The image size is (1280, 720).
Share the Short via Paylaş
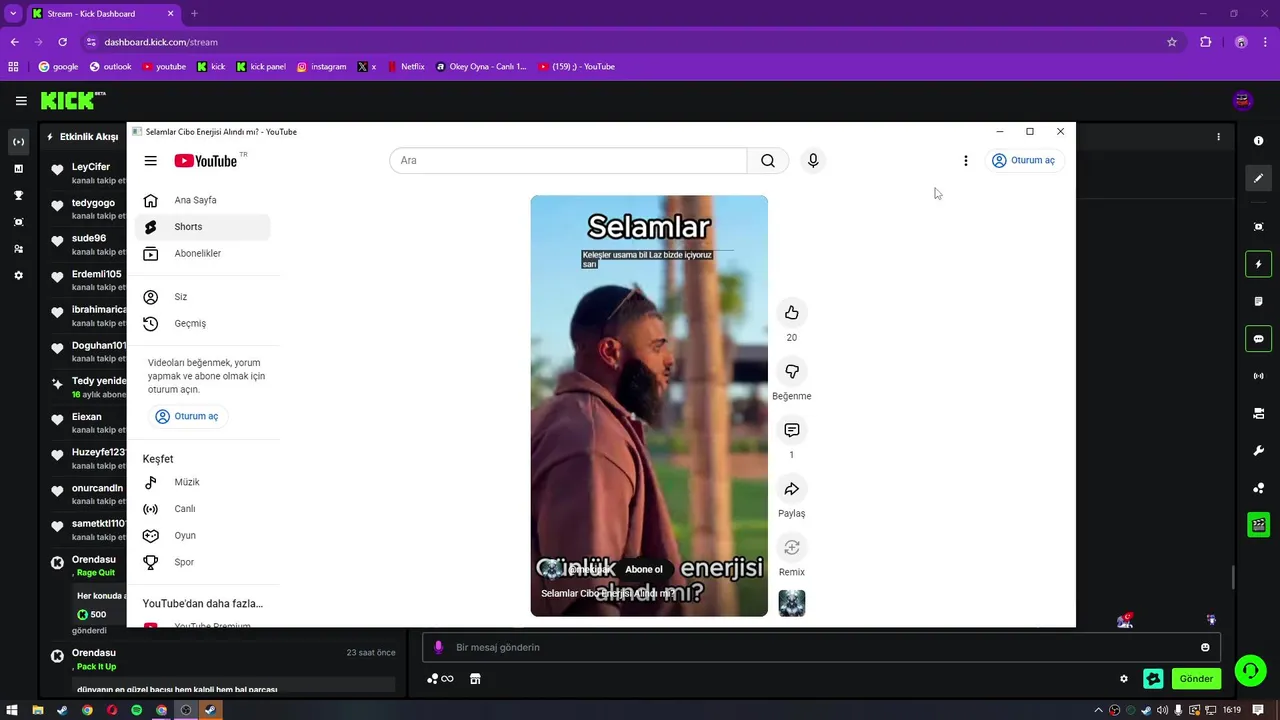tap(792, 489)
